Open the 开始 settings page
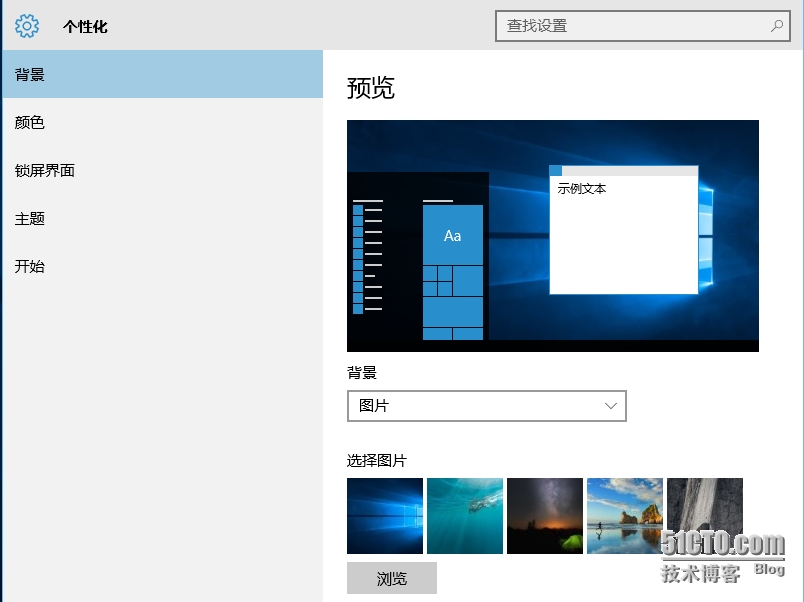Screen dimensions: 804x602 pyautogui.click(x=163, y=266)
